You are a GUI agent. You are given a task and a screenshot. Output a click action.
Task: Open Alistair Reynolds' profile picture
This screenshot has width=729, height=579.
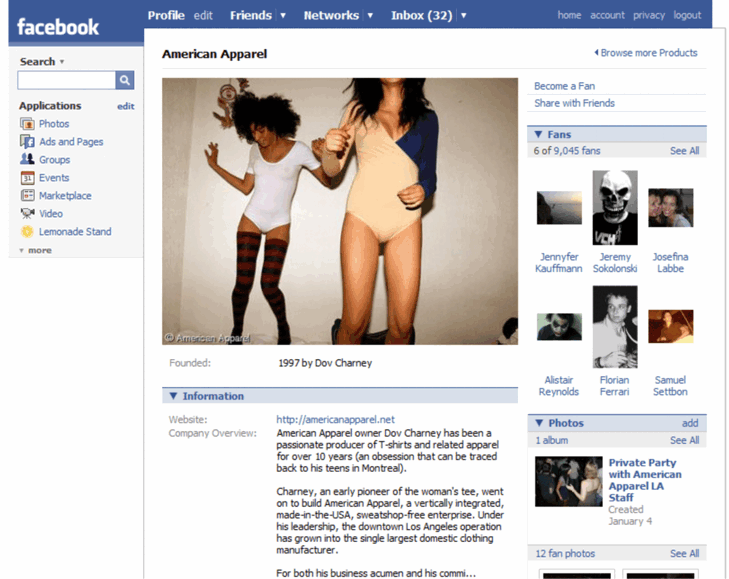[x=559, y=326]
